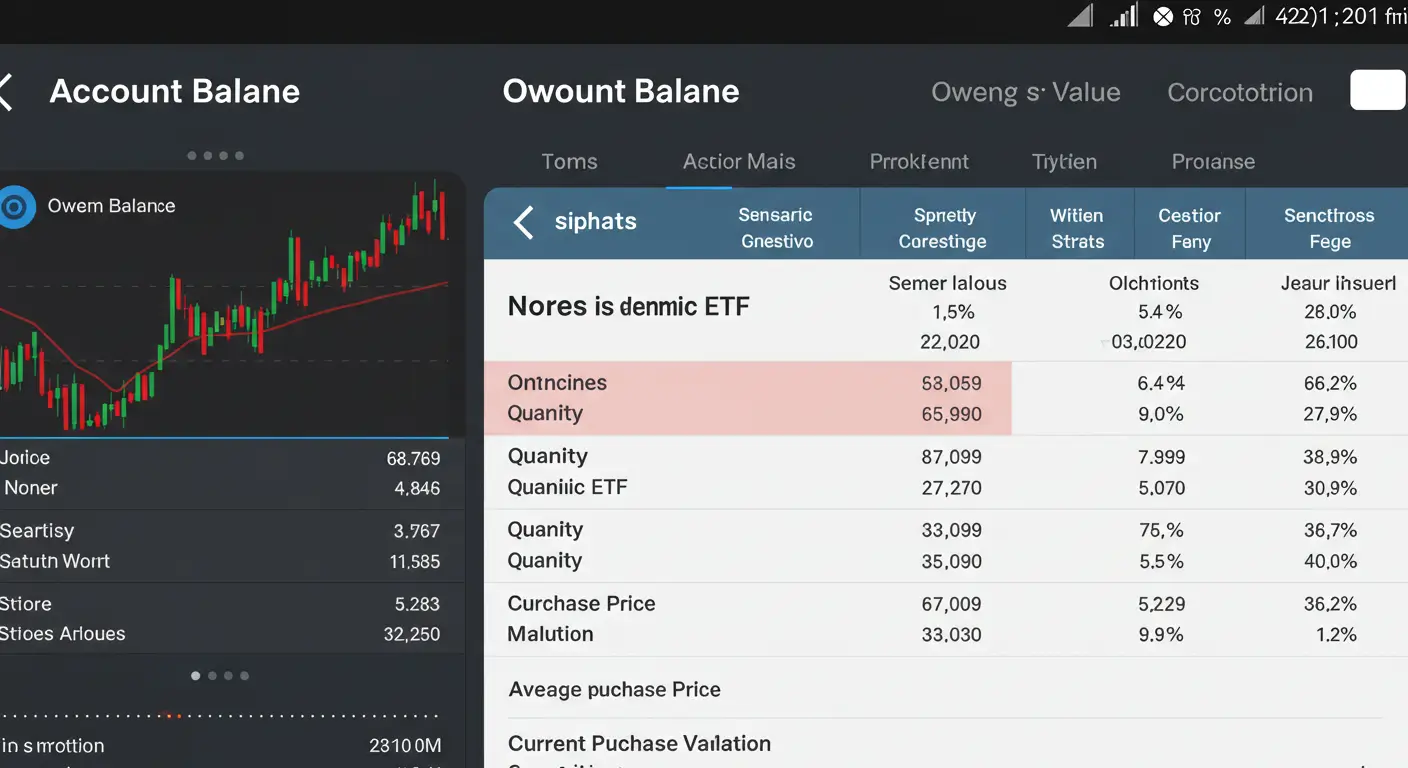Select the Malution row

point(946,634)
